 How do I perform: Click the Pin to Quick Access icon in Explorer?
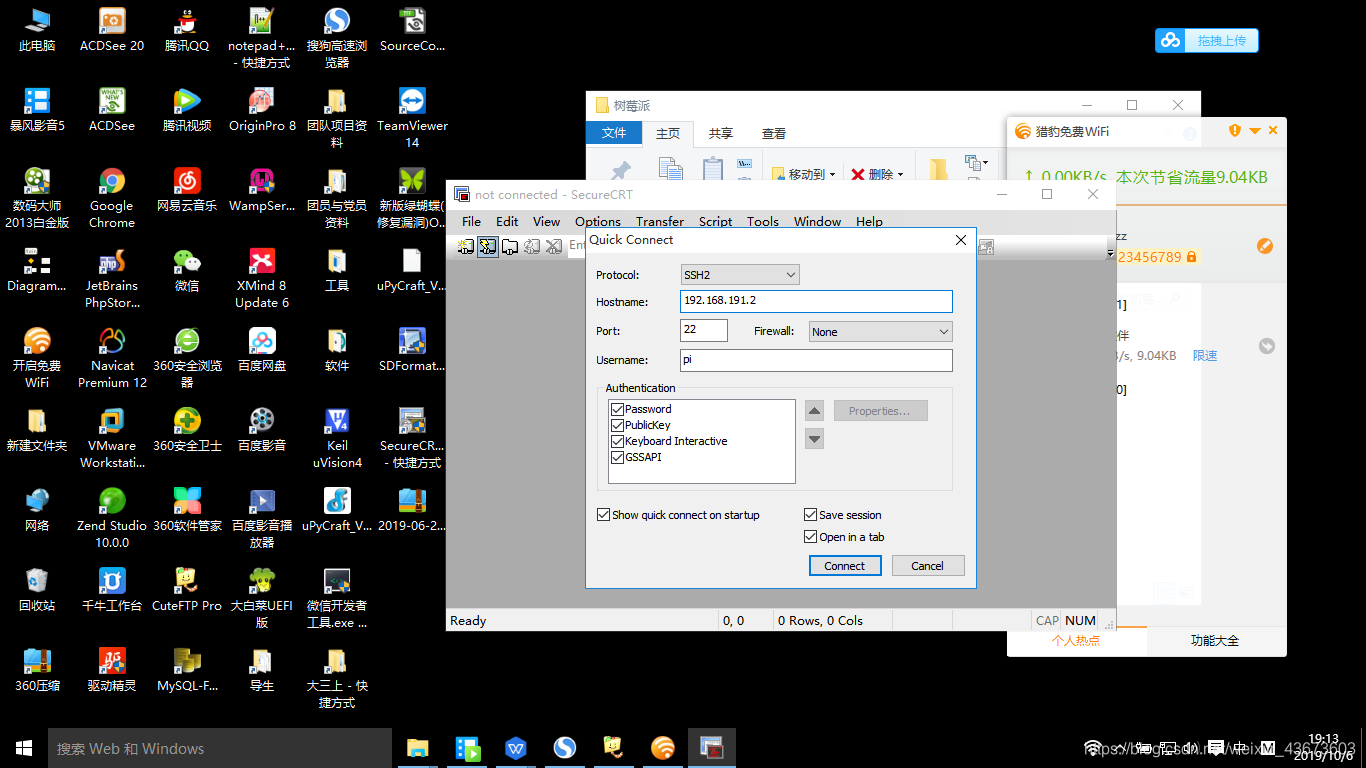[621, 171]
